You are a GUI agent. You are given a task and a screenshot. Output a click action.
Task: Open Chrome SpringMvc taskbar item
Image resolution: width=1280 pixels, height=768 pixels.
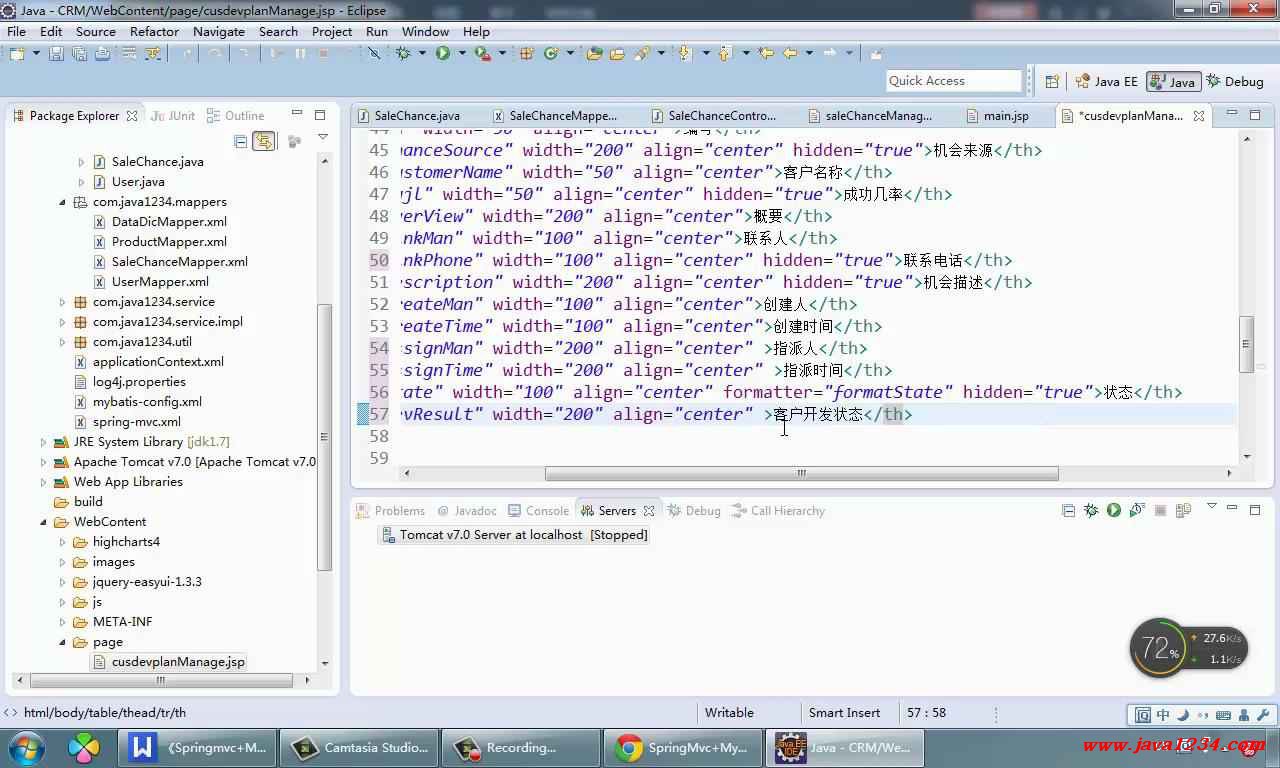(681, 747)
